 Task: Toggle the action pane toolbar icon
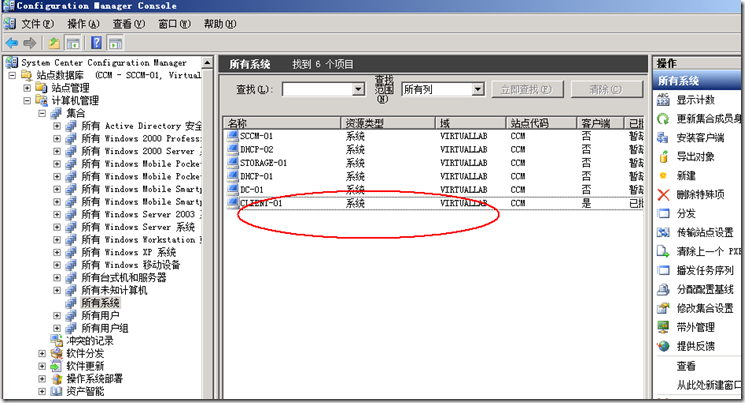click(115, 43)
